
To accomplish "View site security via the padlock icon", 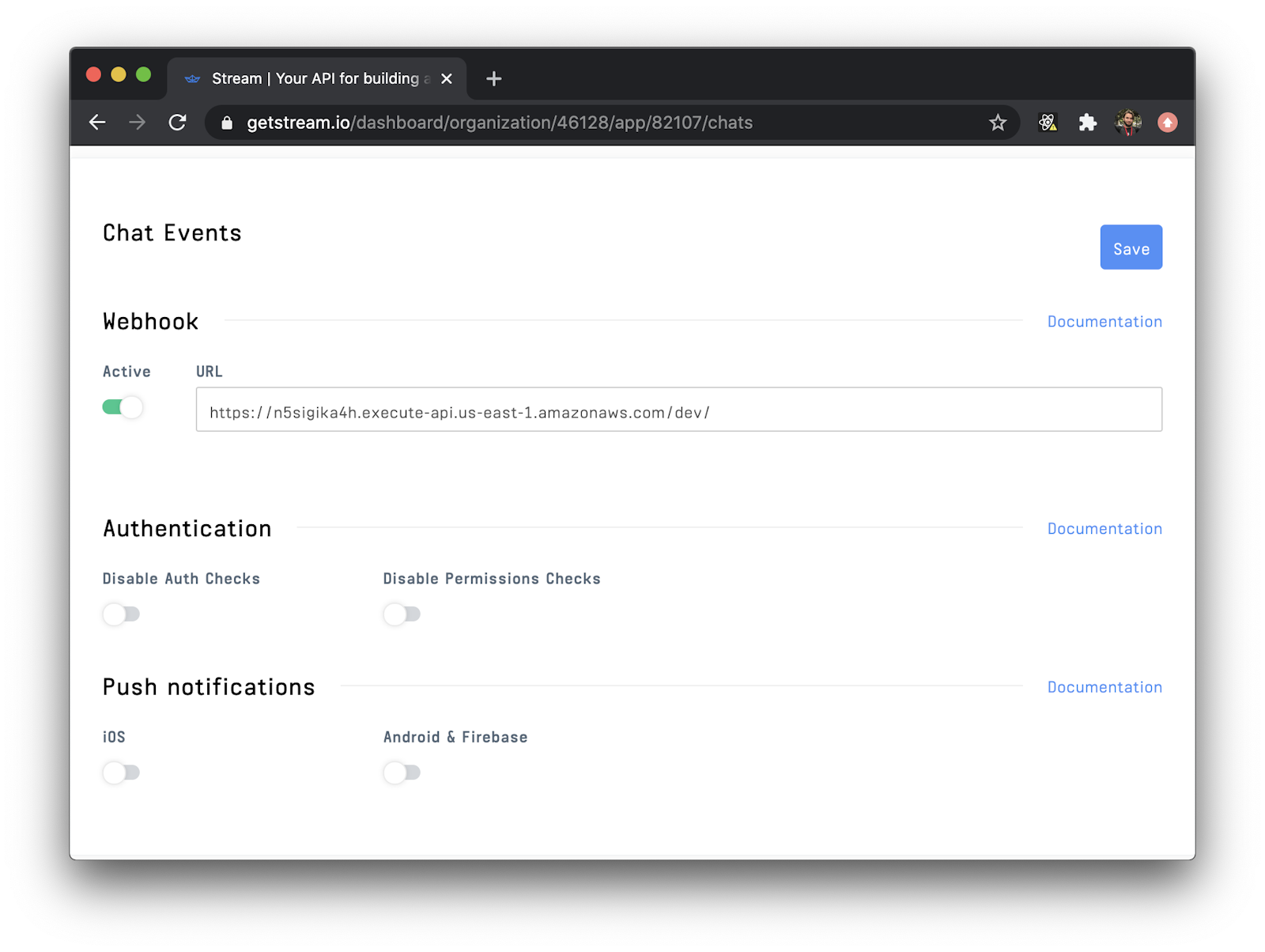I will tap(226, 123).
